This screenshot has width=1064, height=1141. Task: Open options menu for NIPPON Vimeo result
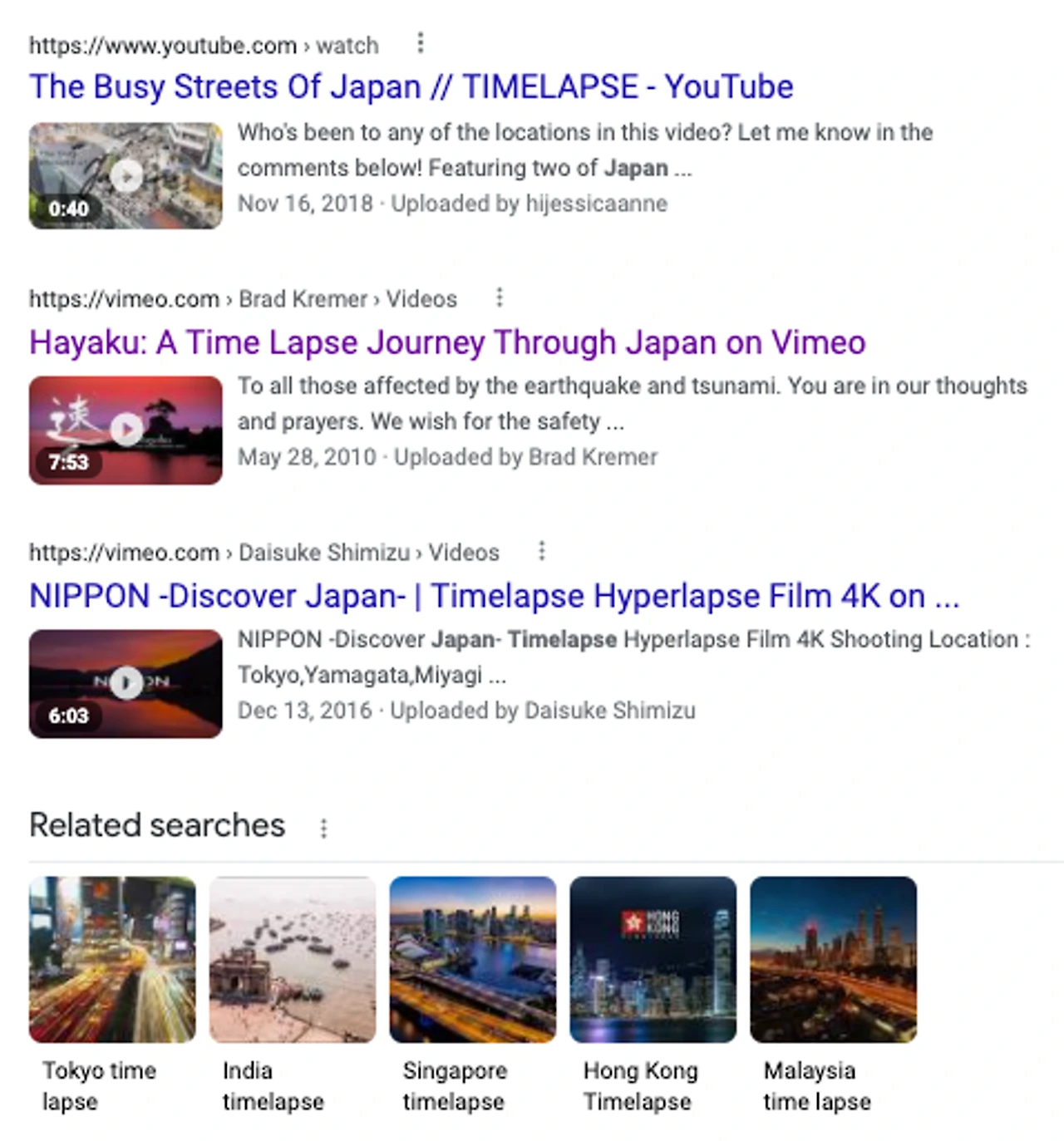coord(542,550)
